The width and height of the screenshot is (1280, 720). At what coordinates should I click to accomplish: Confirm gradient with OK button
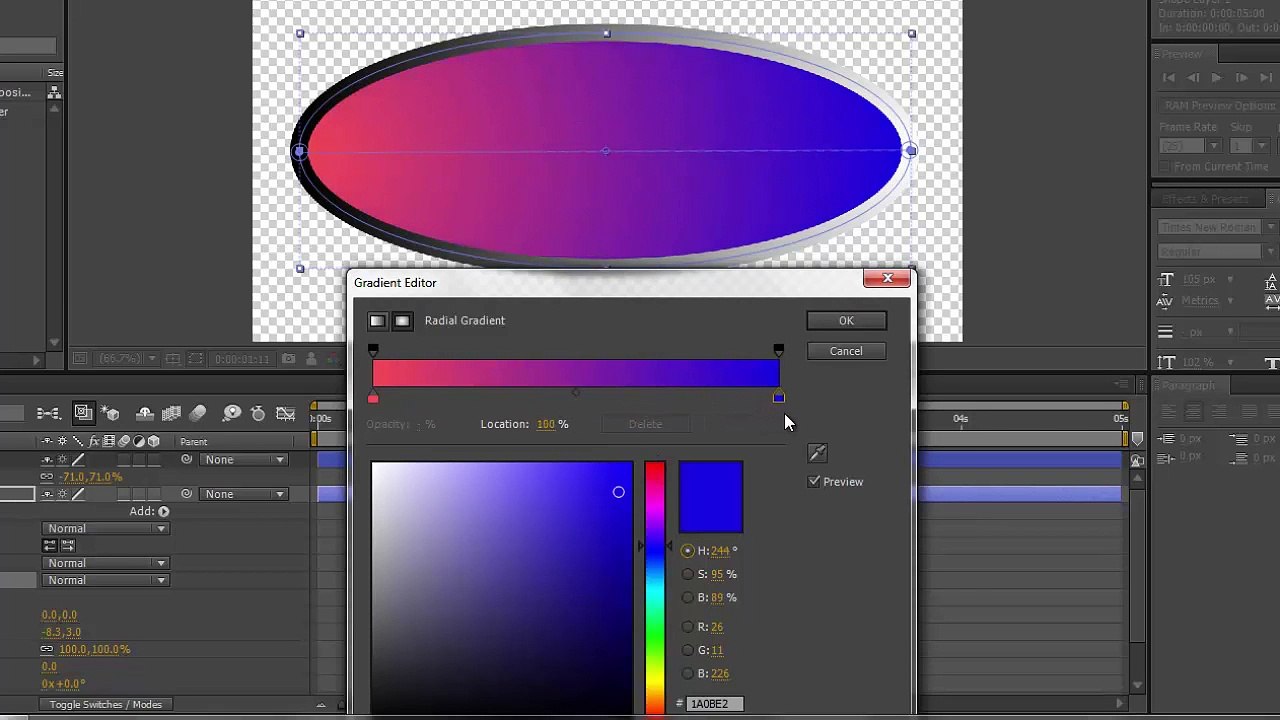846,321
